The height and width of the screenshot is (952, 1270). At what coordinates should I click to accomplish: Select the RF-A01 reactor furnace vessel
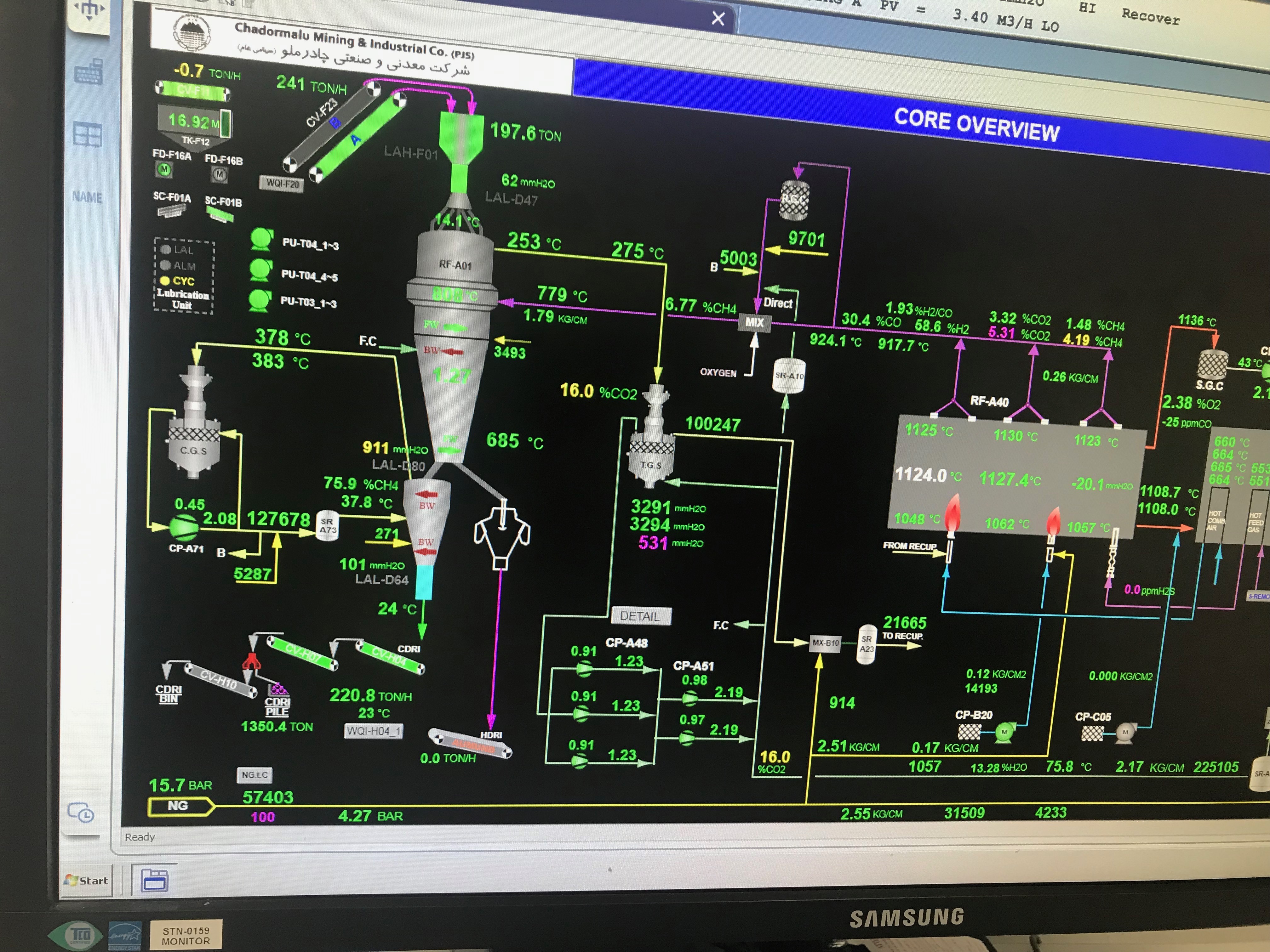455,265
